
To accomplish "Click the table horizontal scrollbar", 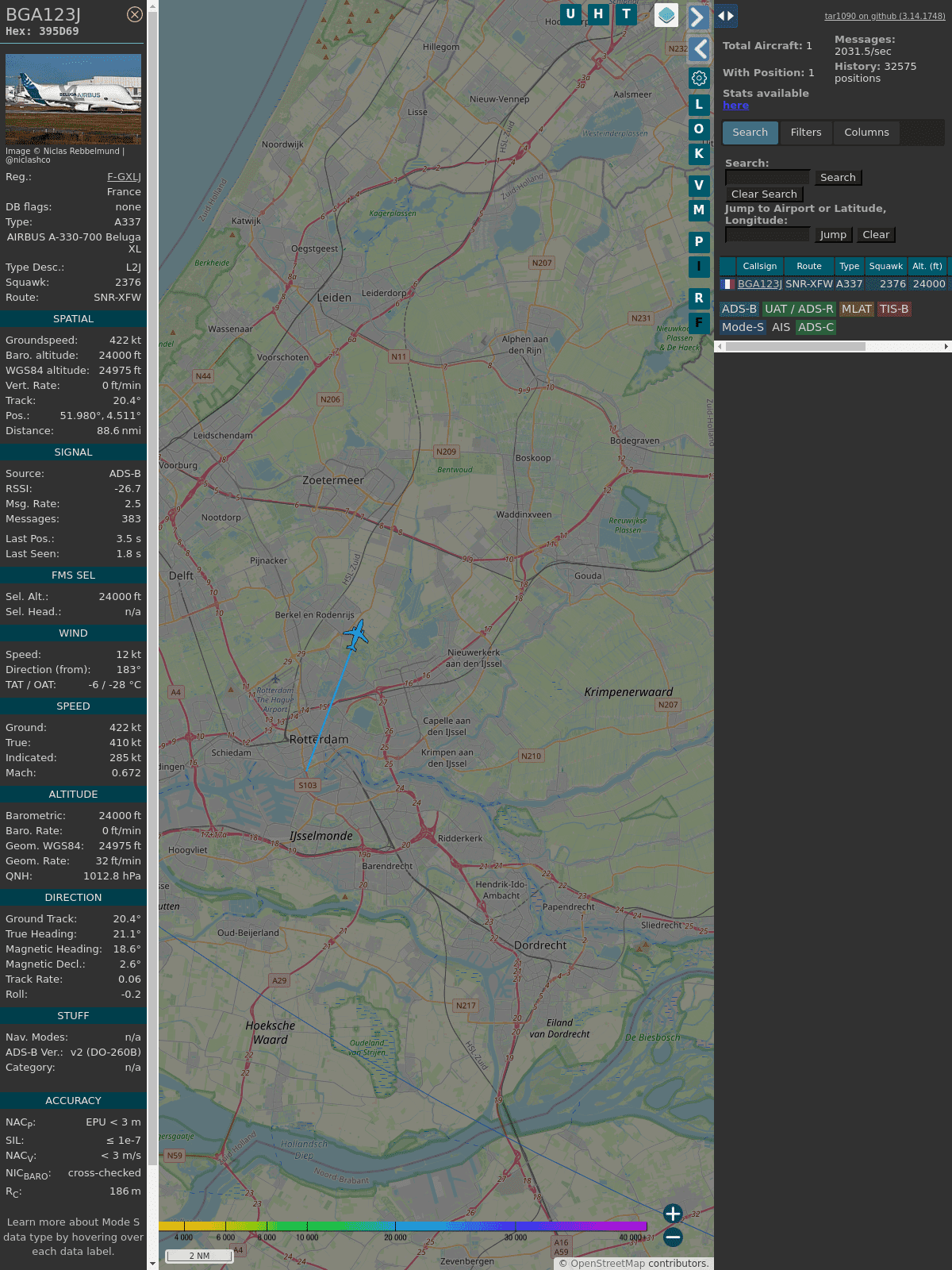I will pyautogui.click(x=796, y=346).
